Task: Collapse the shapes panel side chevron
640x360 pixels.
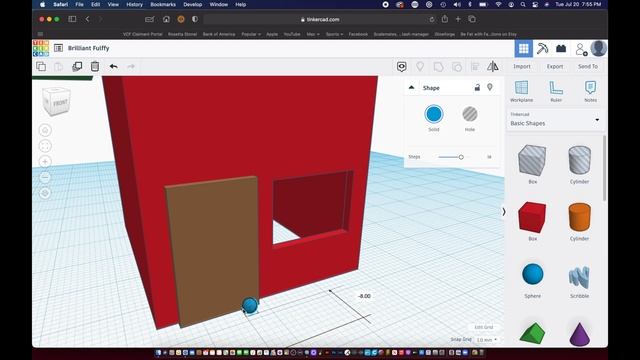Action: [x=504, y=211]
